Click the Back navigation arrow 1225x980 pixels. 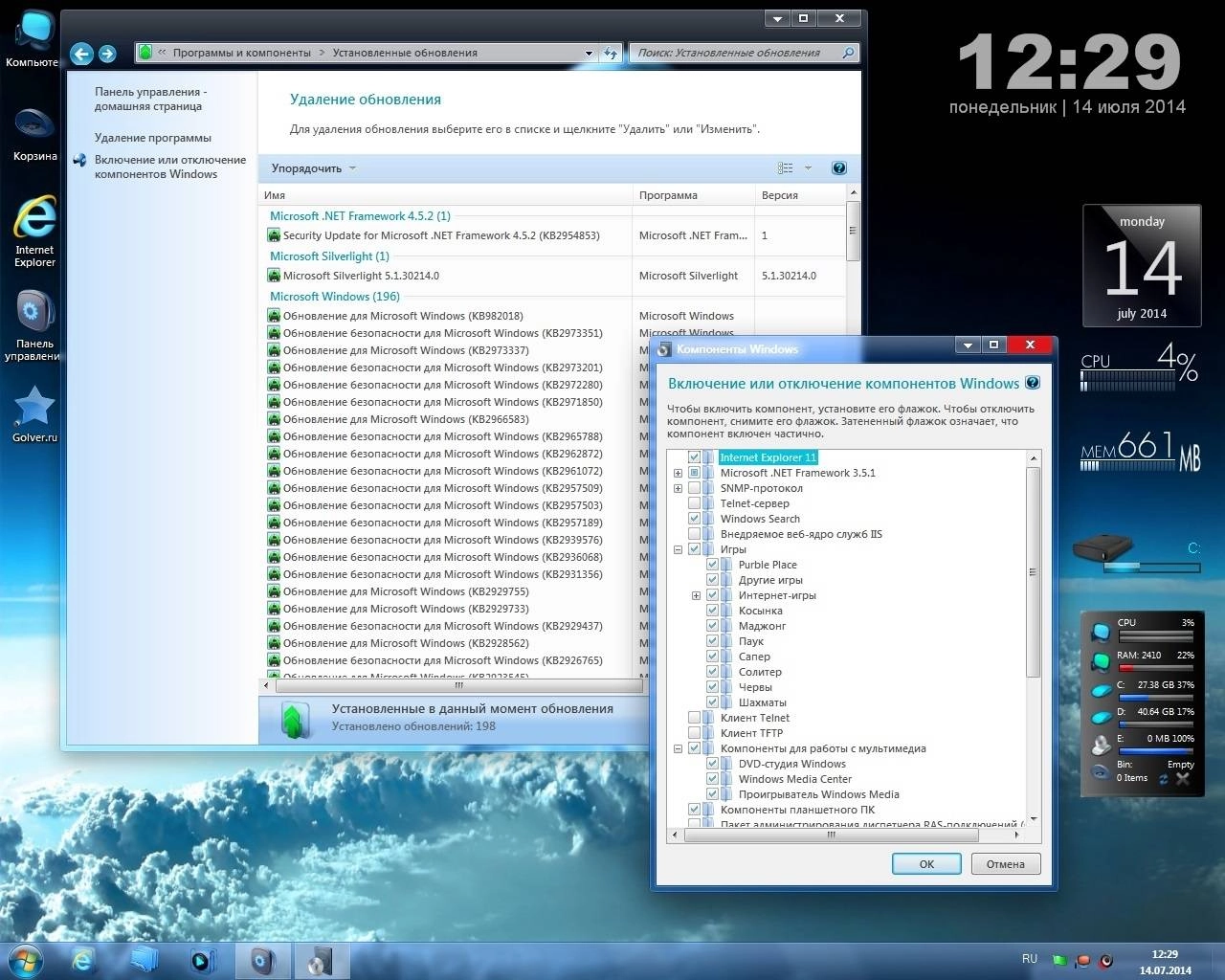[x=82, y=54]
